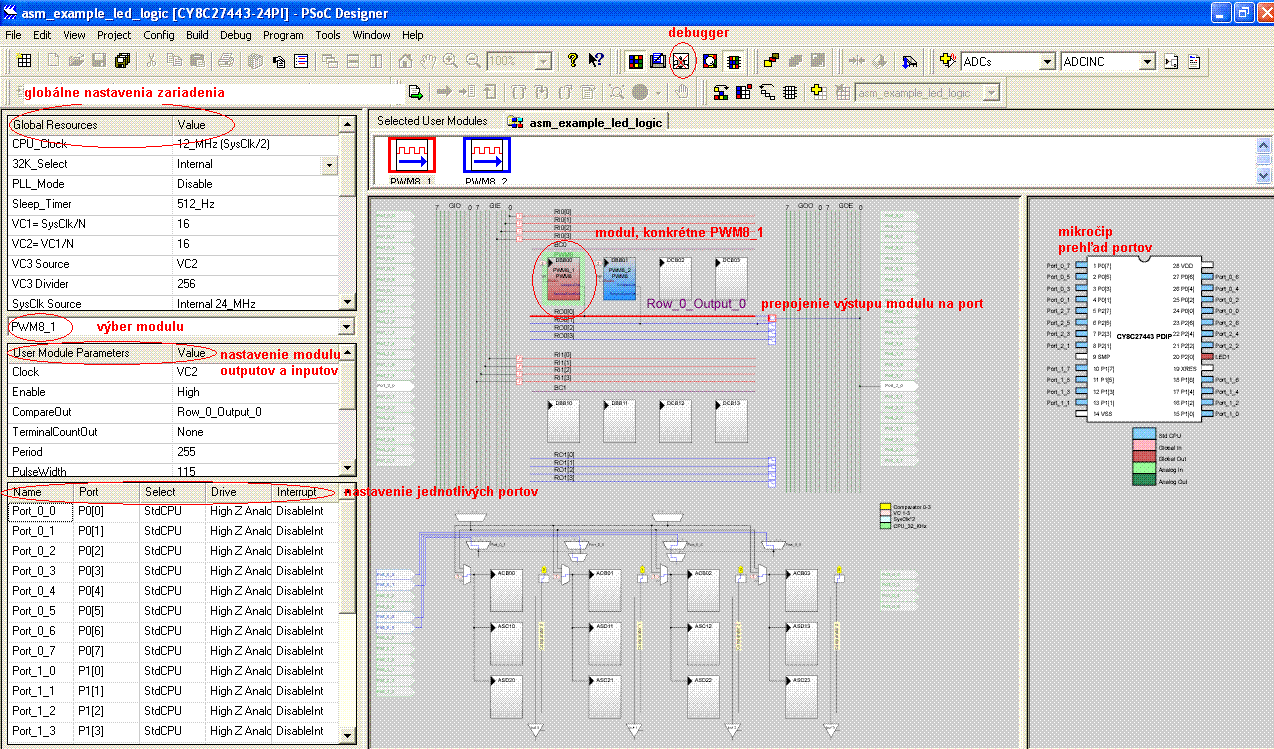Click the Cut scissors icon
The width and height of the screenshot is (1274, 749).
[x=152, y=61]
